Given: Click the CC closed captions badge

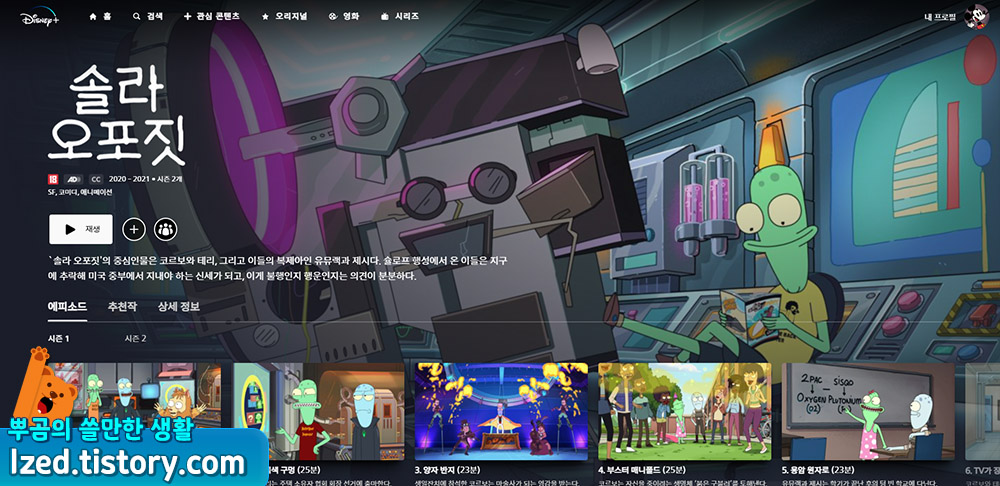Looking at the screenshot, I should (x=96, y=179).
